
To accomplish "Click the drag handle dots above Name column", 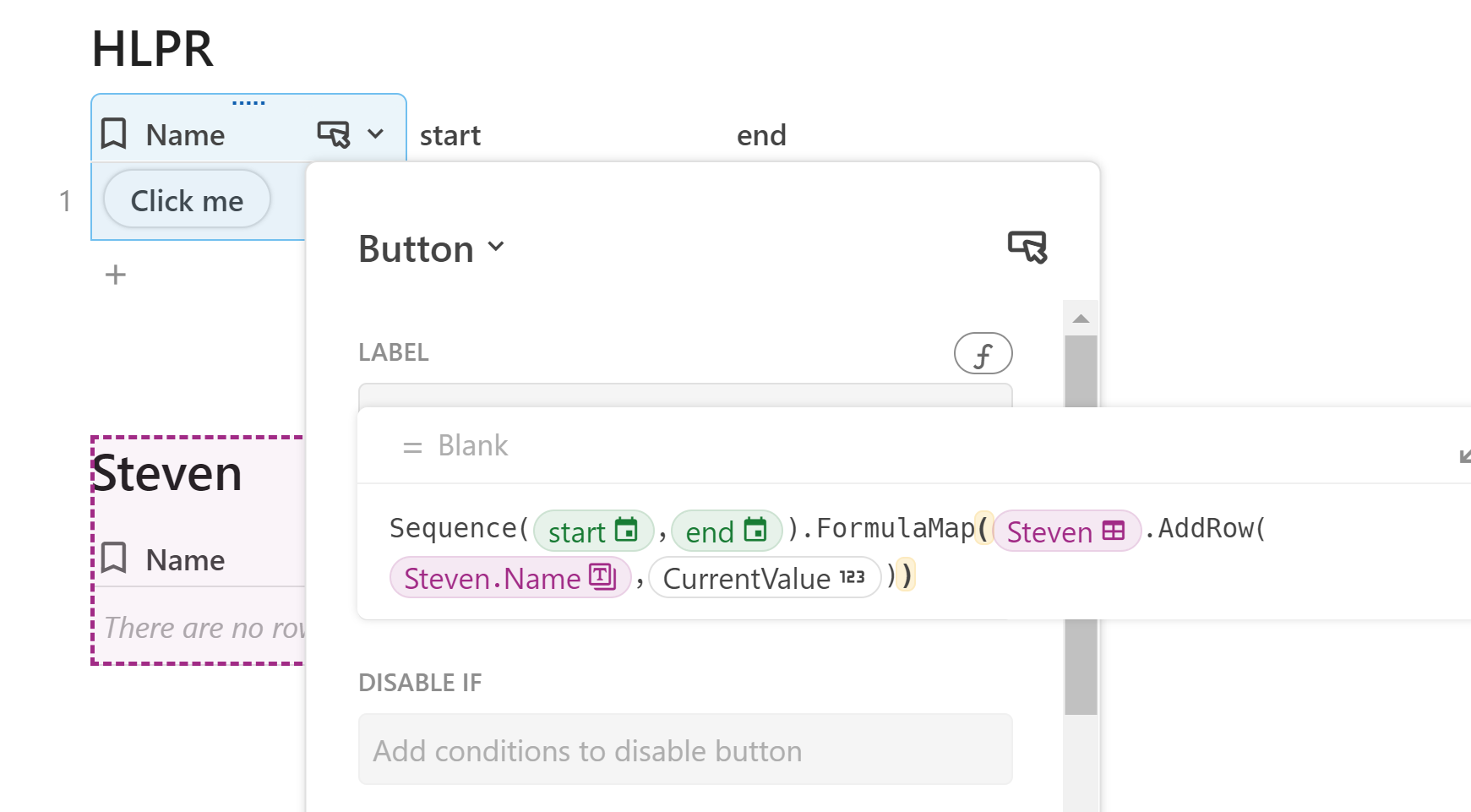I will 248,103.
